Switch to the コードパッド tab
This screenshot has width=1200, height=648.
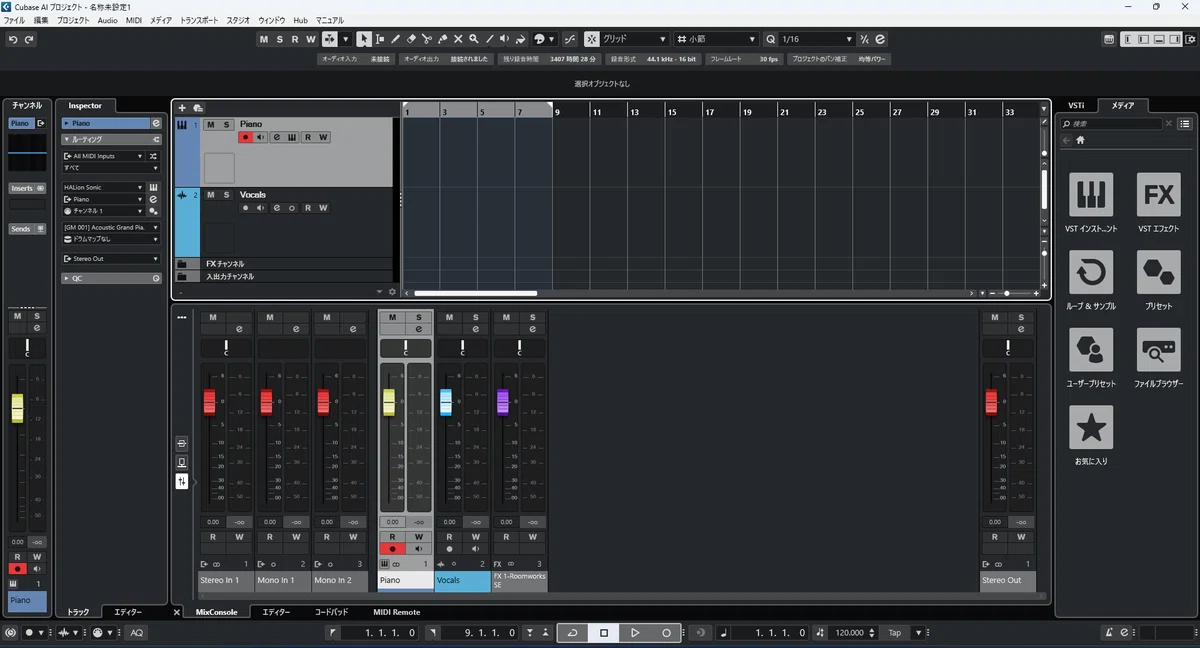(331, 612)
